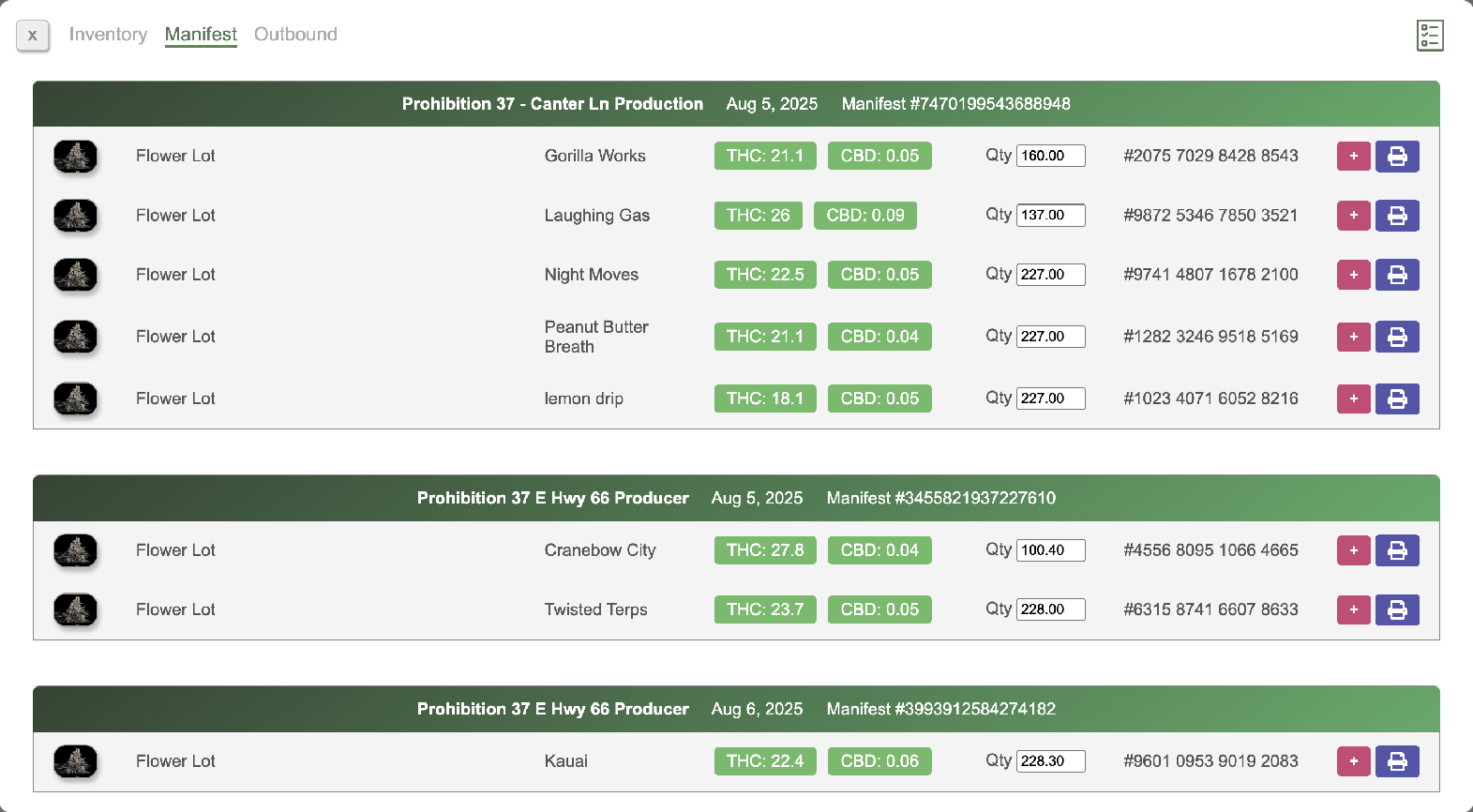Click the Gorilla Works quantity field
Viewport: 1473px width, 812px height.
pyautogui.click(x=1050, y=156)
